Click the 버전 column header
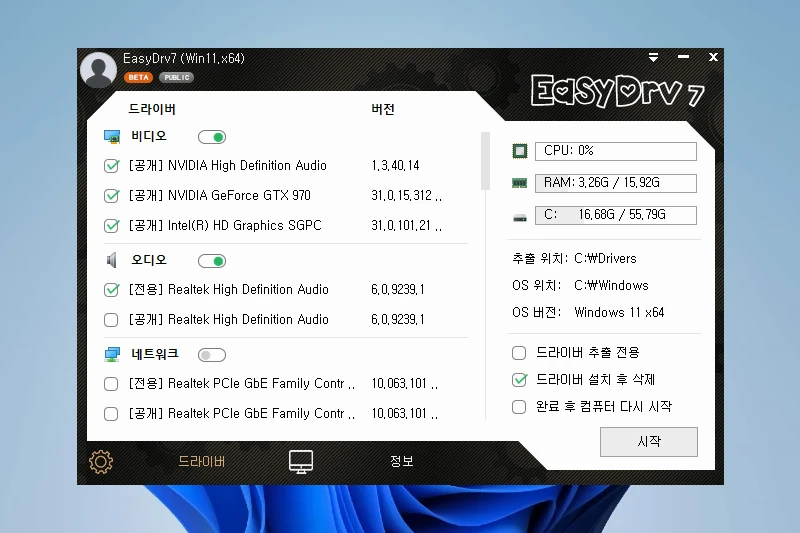This screenshot has height=533, width=800. (x=383, y=109)
